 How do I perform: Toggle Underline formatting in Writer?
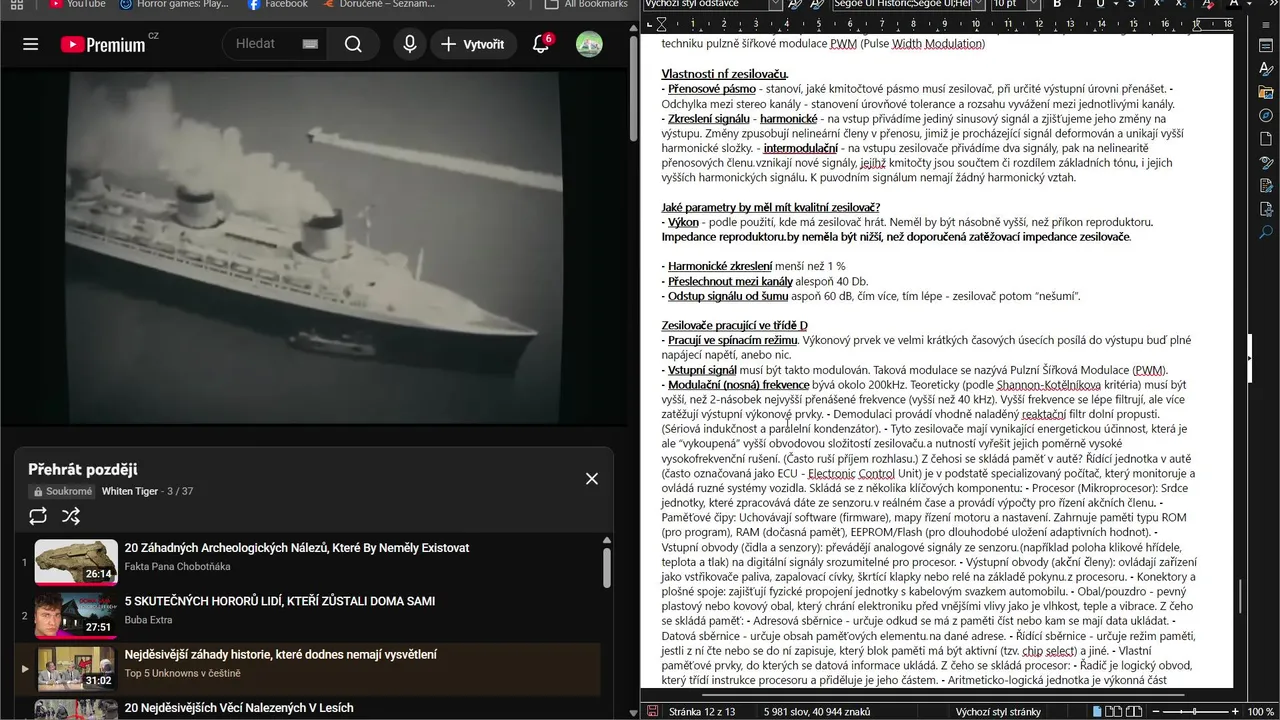tap(1100, 4)
